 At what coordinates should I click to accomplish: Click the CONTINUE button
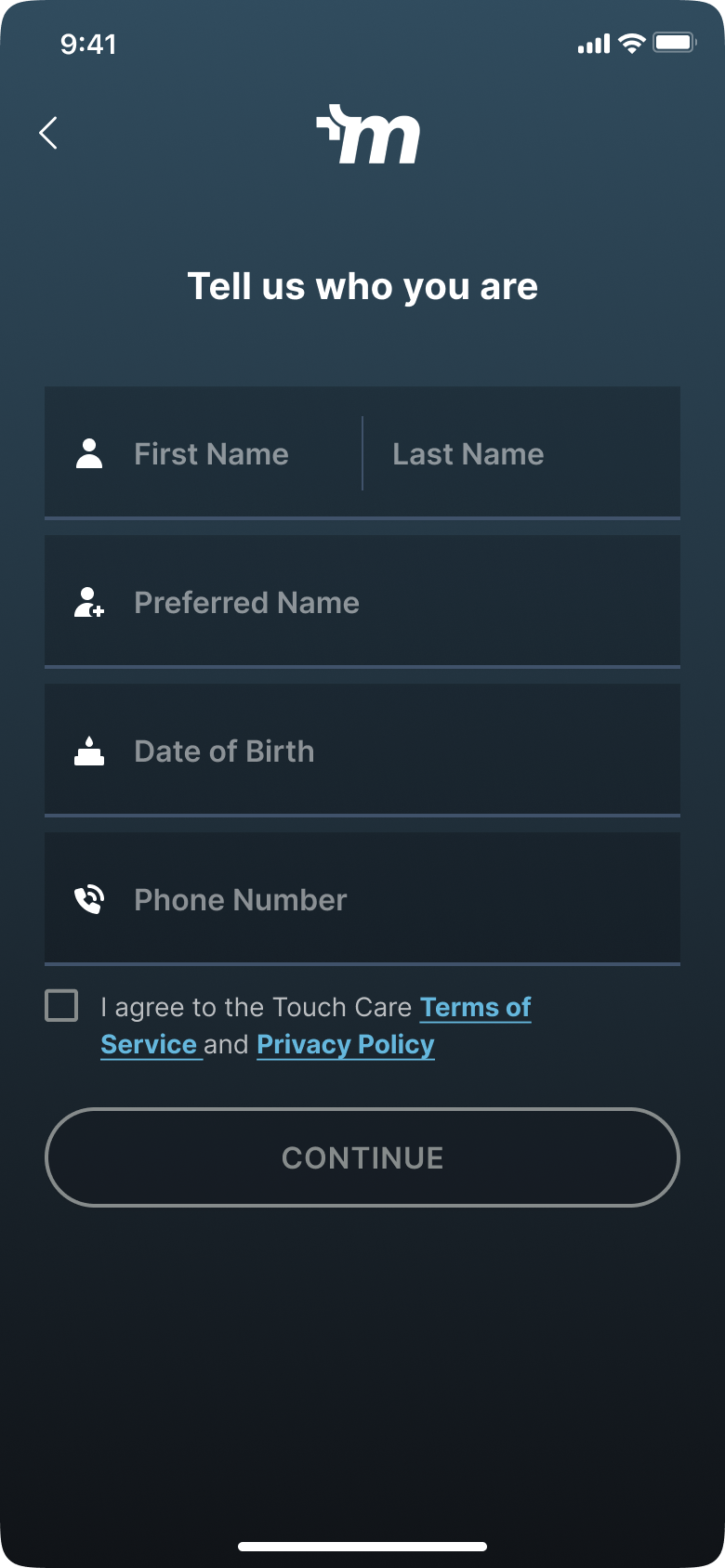(362, 1157)
